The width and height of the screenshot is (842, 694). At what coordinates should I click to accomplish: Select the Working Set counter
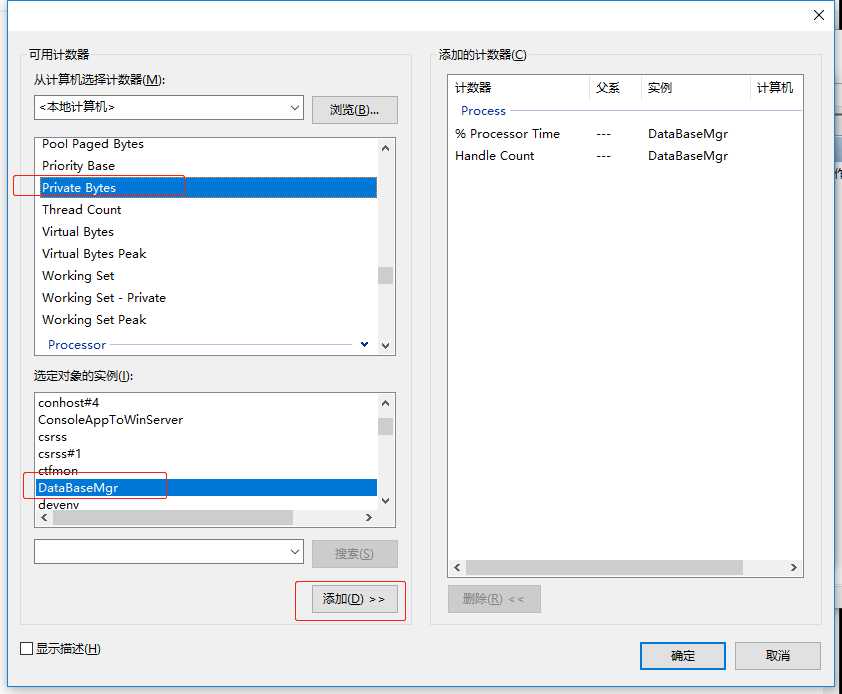[208, 276]
